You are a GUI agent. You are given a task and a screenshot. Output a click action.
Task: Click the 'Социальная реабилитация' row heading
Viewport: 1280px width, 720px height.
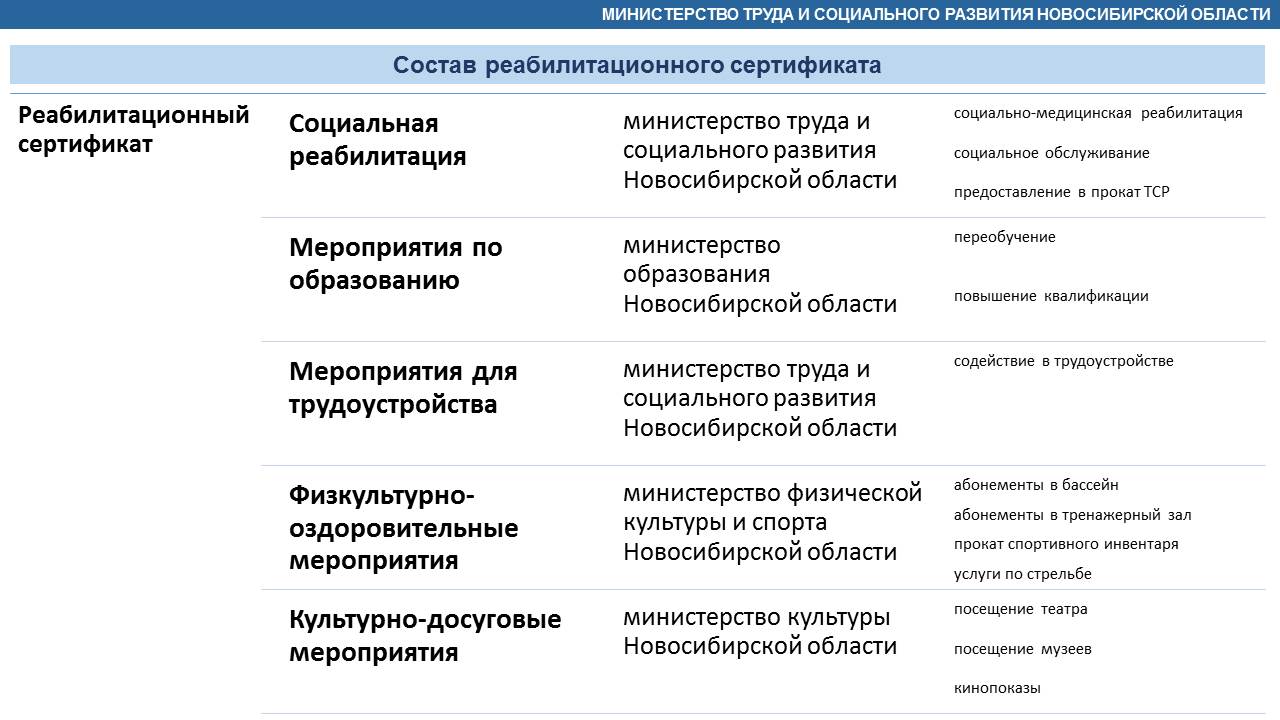377,140
